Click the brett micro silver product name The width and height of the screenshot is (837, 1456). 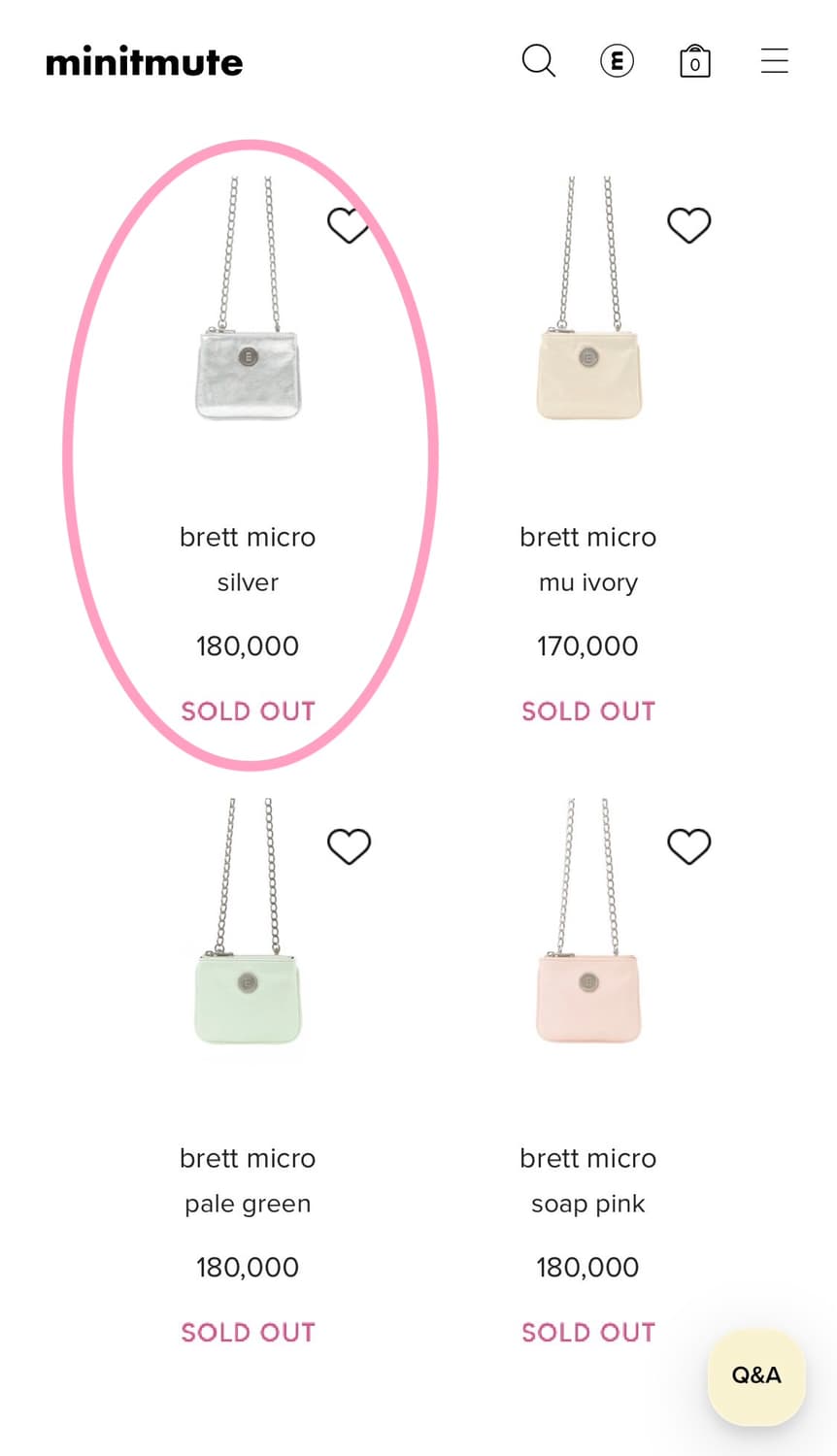click(248, 538)
